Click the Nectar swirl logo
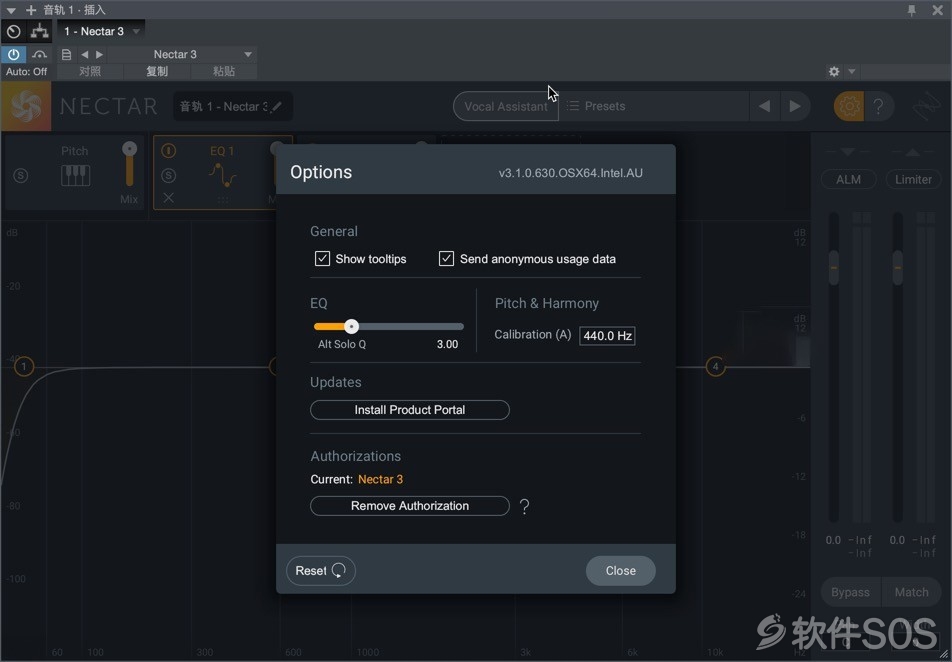The height and width of the screenshot is (662, 952). [26, 106]
